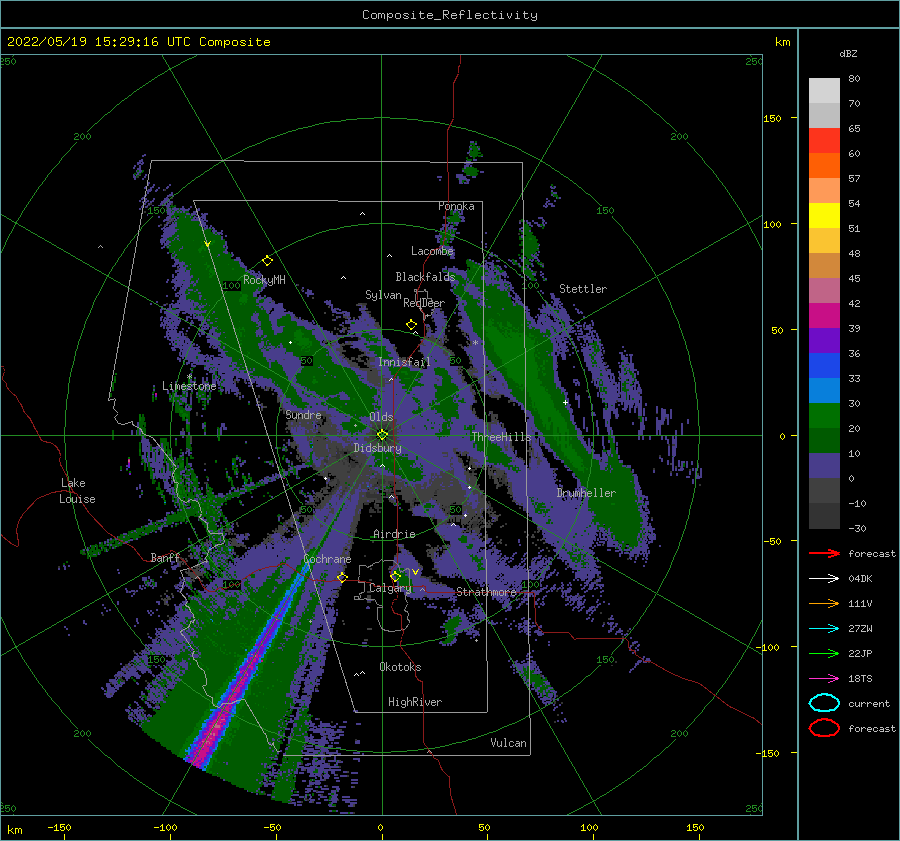This screenshot has width=900, height=841.
Task: Click the cyan current ellipse legend icon
Action: (x=824, y=703)
